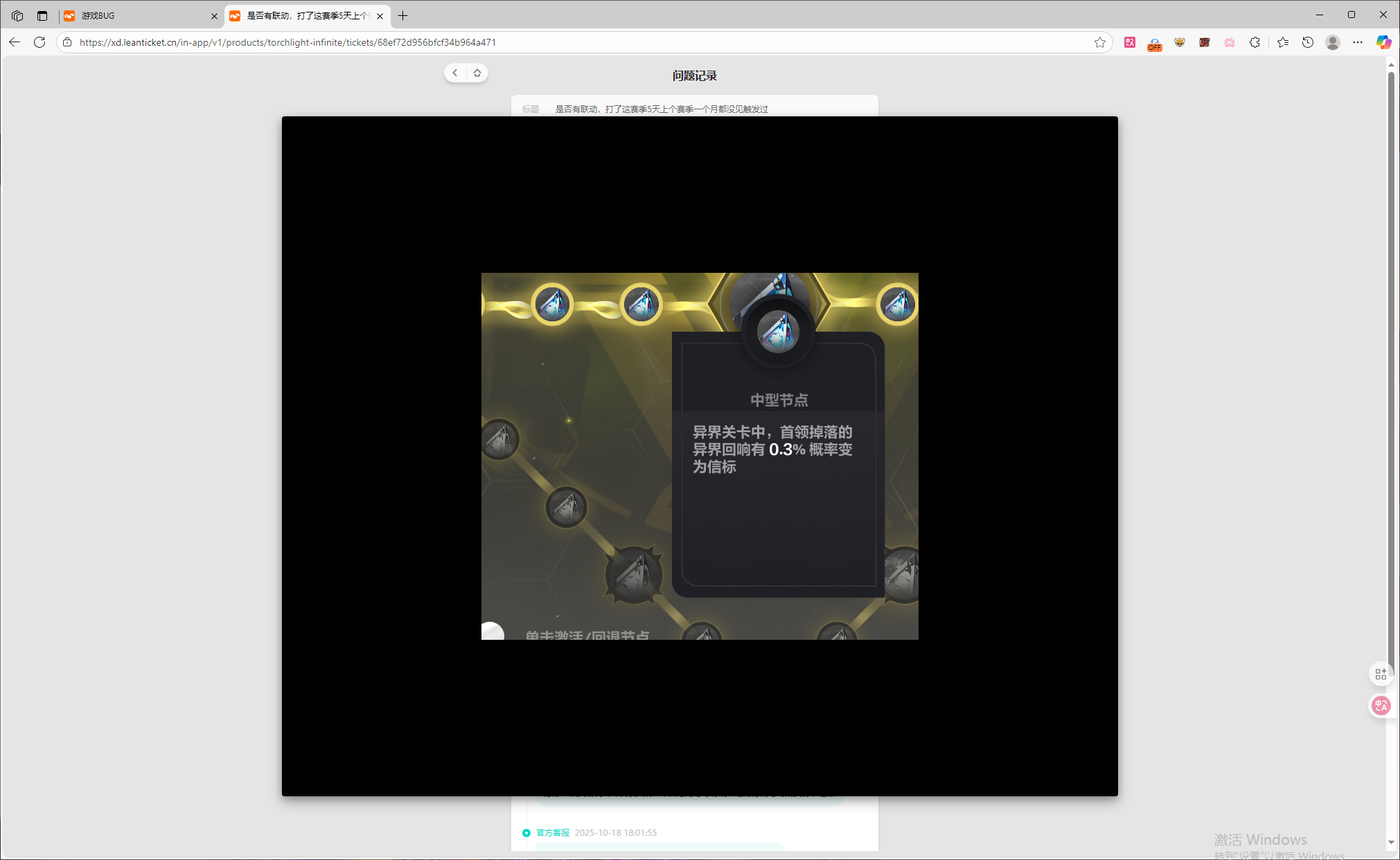Click the floating pink translate button at the right edge

(x=1381, y=706)
